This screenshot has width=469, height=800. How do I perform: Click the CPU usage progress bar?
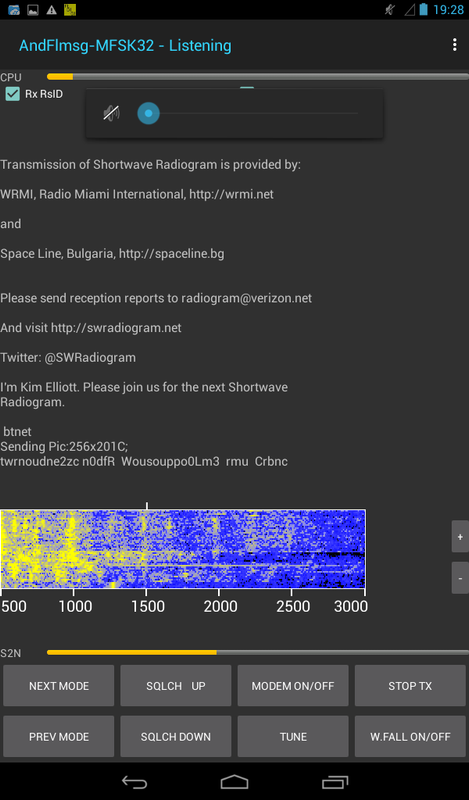(x=258, y=77)
